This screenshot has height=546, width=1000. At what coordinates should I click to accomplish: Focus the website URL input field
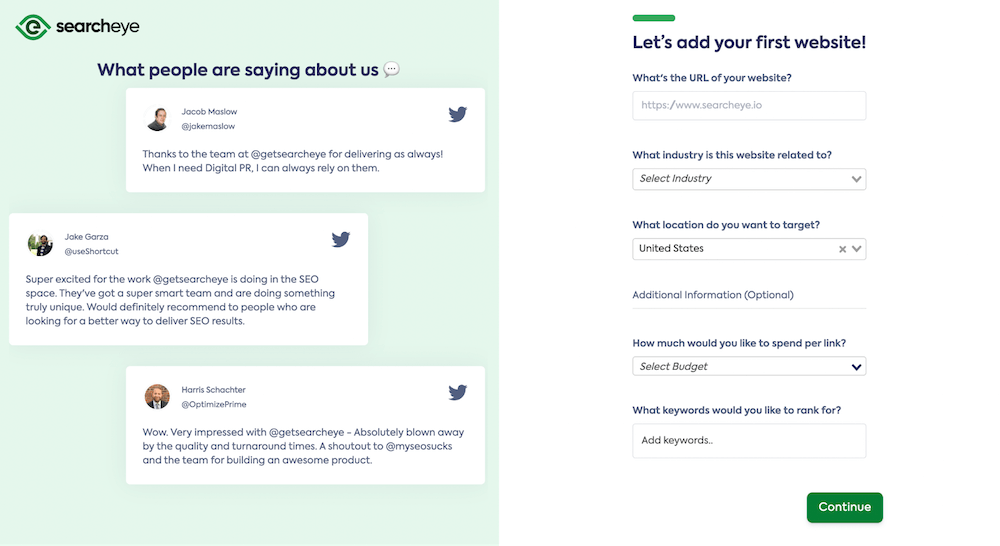pos(749,105)
